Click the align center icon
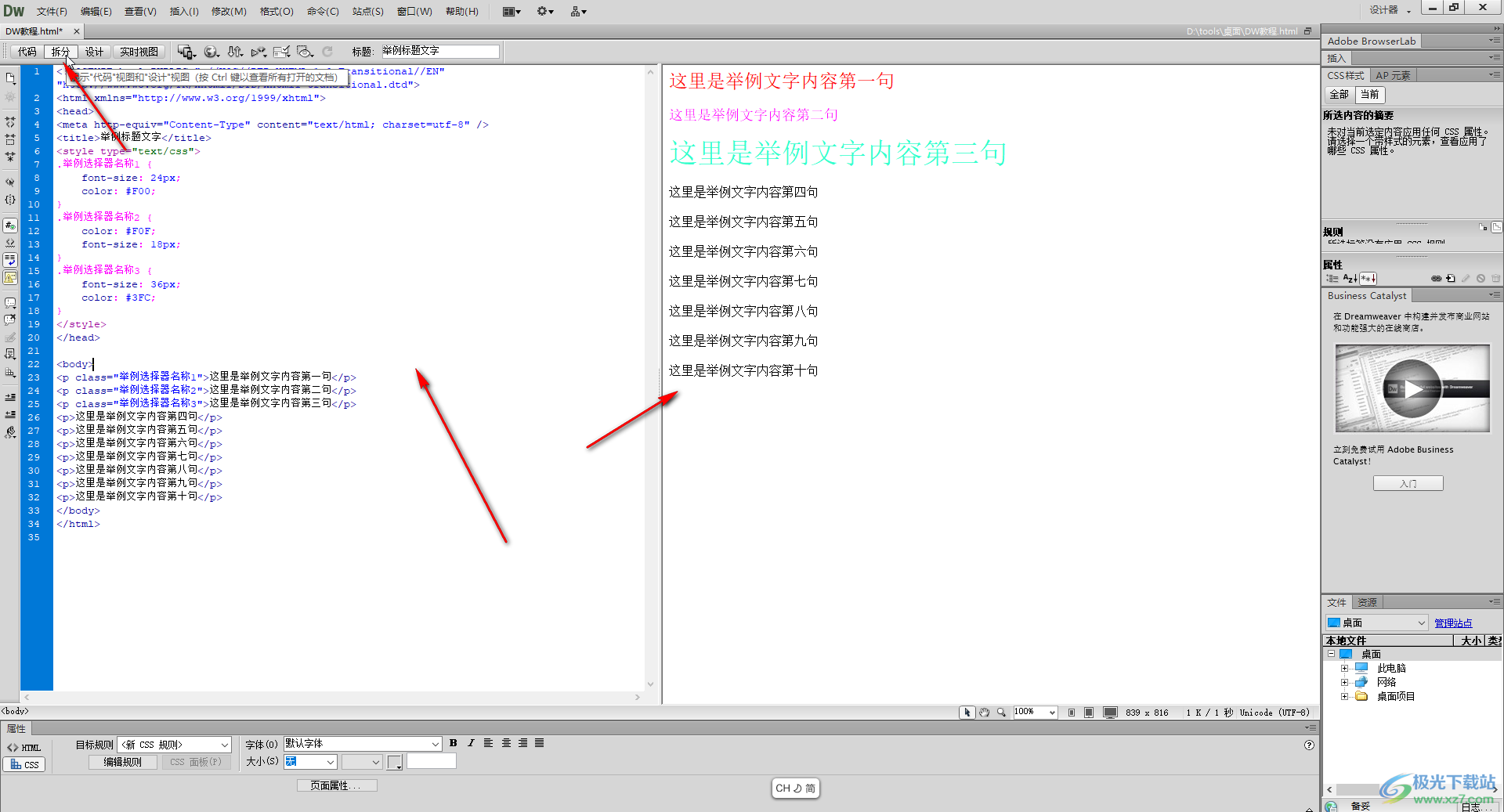1504x812 pixels. pos(506,743)
